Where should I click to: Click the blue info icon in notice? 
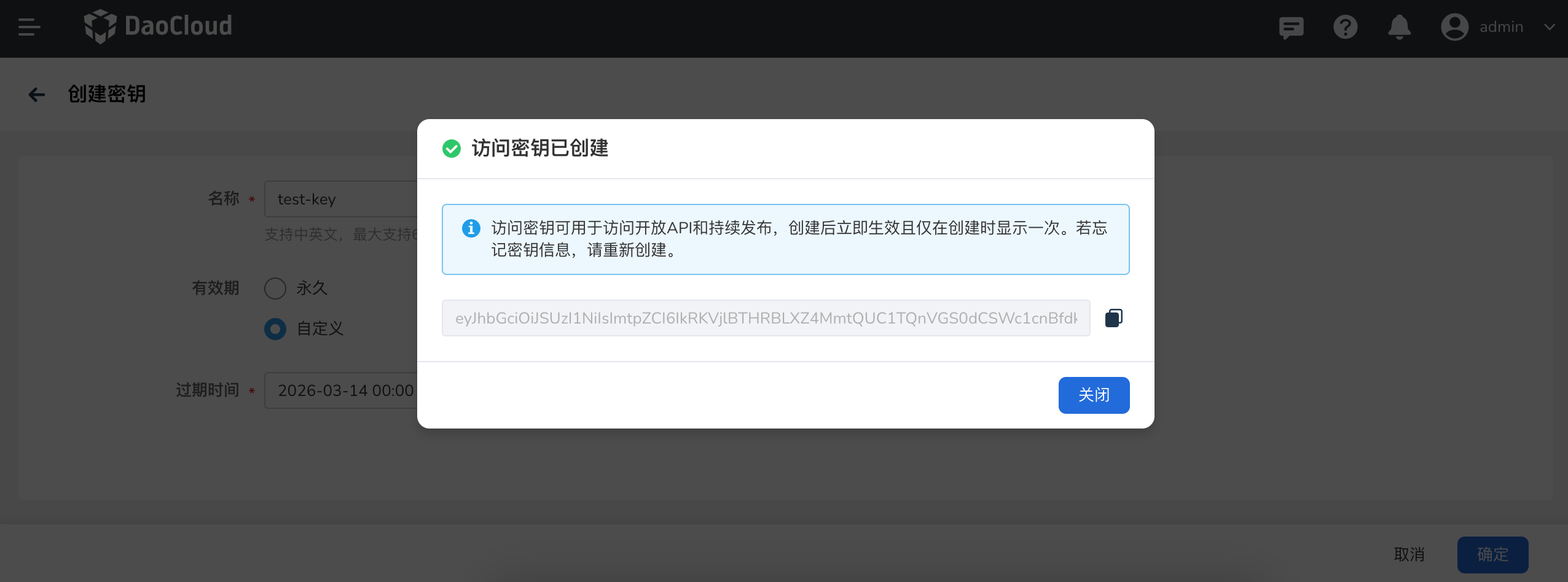[471, 228]
